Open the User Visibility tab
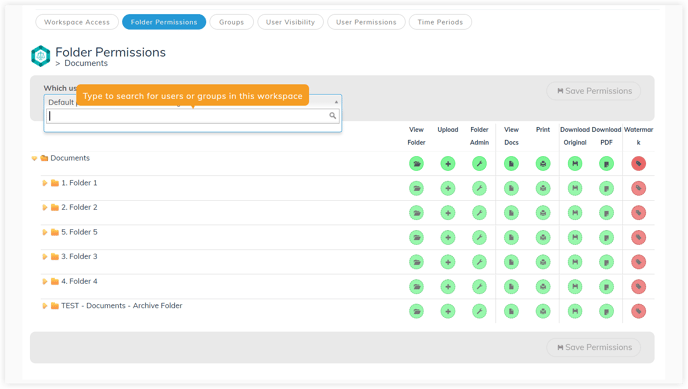The image size is (688, 389). coord(290,22)
